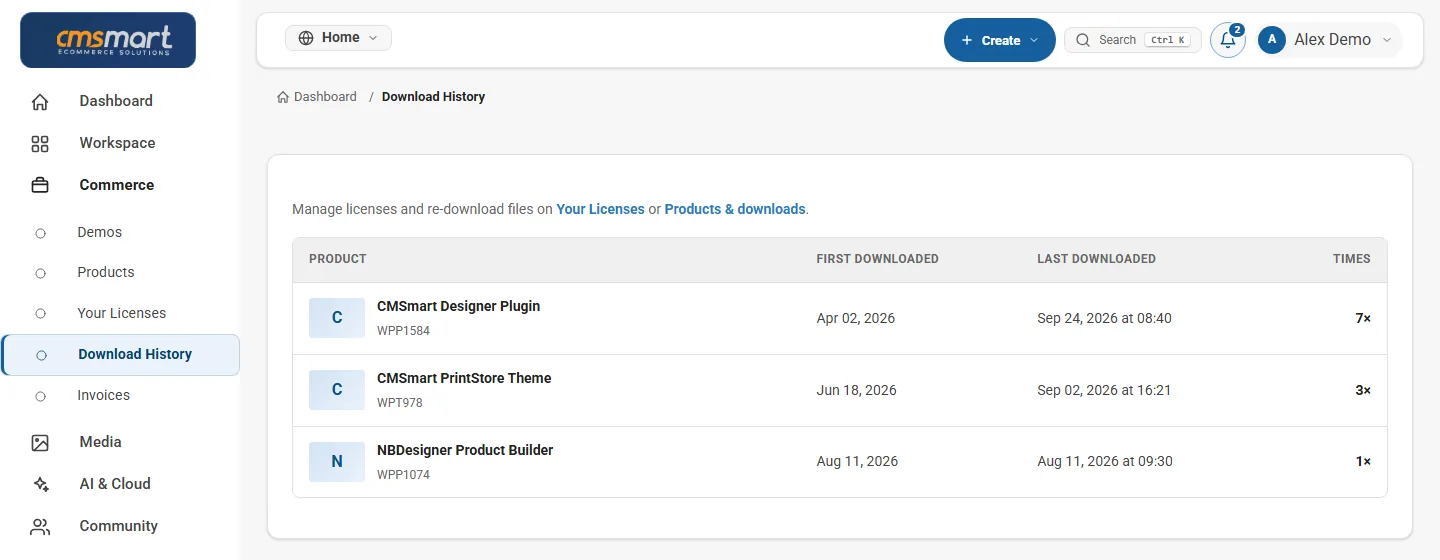Click the Community people icon

pos(40,526)
